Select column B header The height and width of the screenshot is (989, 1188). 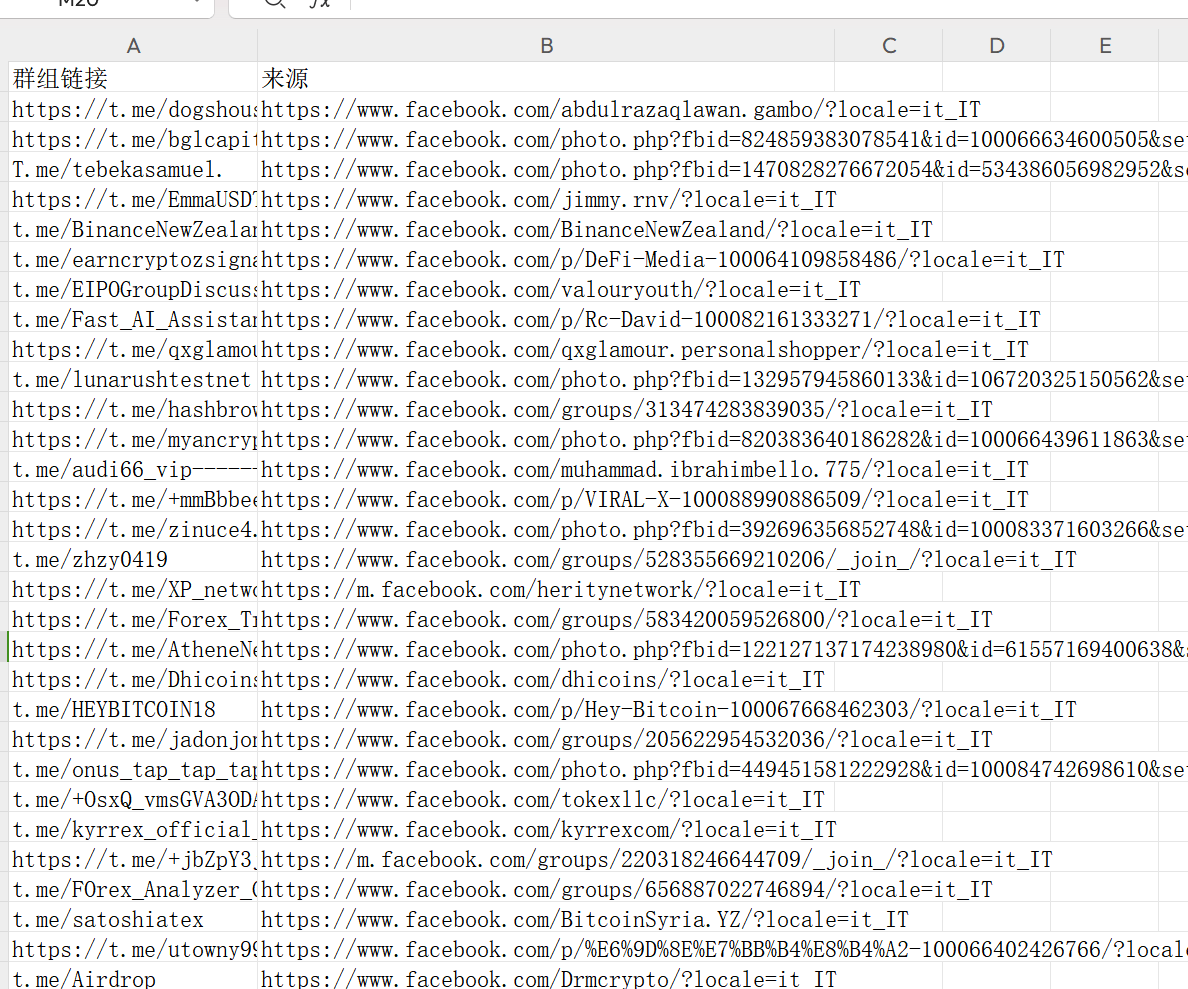pyautogui.click(x=546, y=46)
